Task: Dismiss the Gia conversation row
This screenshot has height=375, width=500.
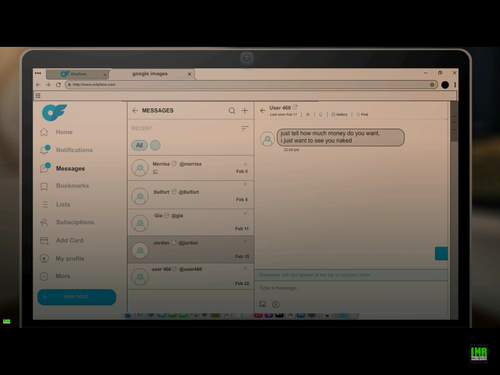Action: [245, 213]
